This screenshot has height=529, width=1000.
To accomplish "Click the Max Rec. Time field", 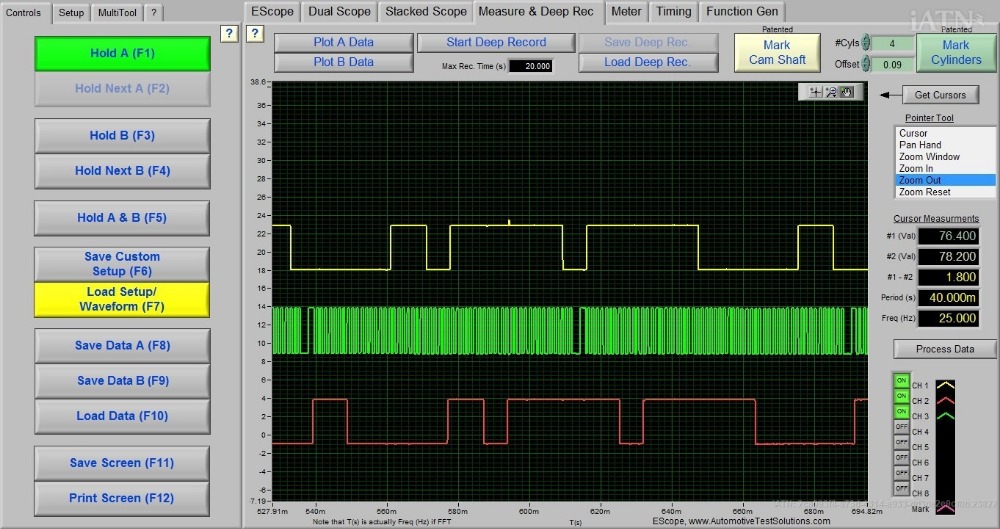I will 531,66.
